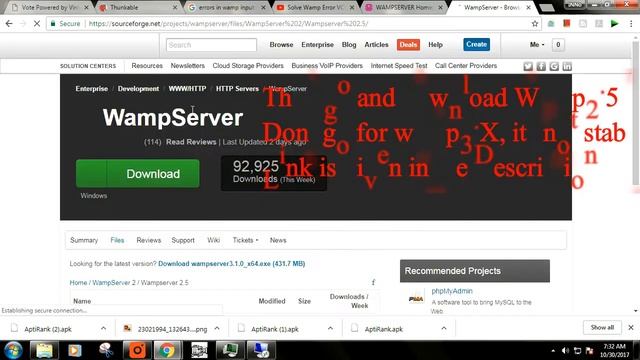Viewport: 640px width, 360px height.
Task: Open the AptiRank (2).apk downloaded file
Action: 48,329
